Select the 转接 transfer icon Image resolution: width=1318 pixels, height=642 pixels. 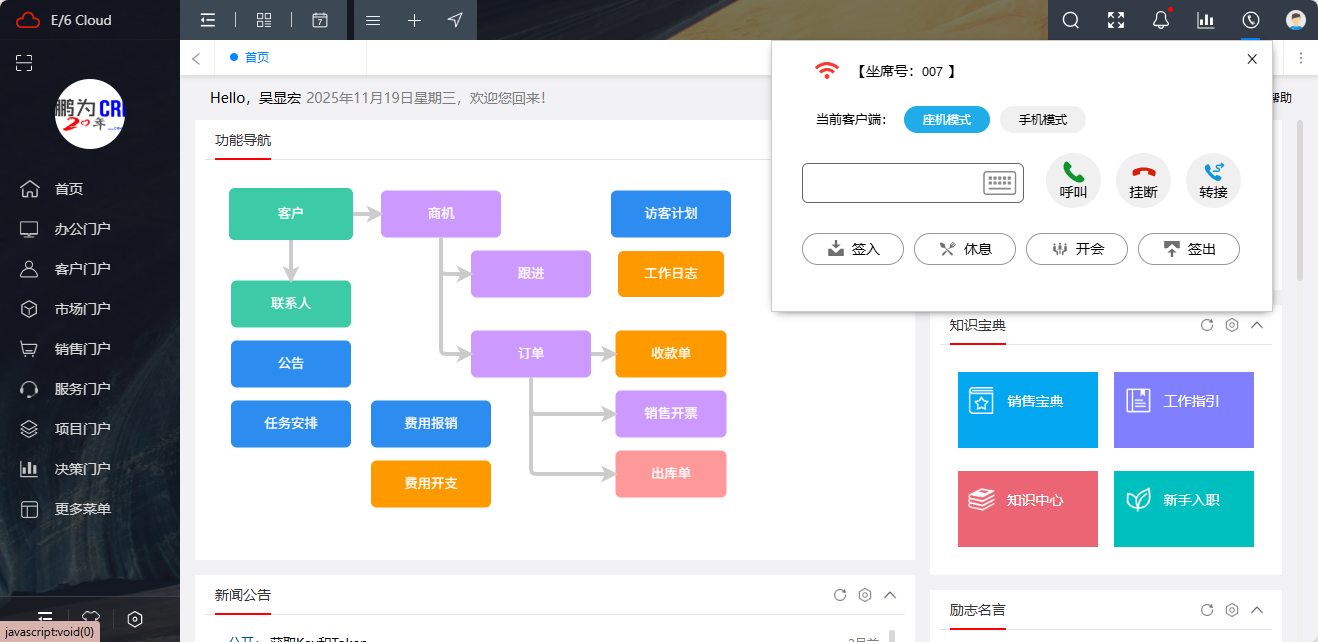(x=1213, y=179)
